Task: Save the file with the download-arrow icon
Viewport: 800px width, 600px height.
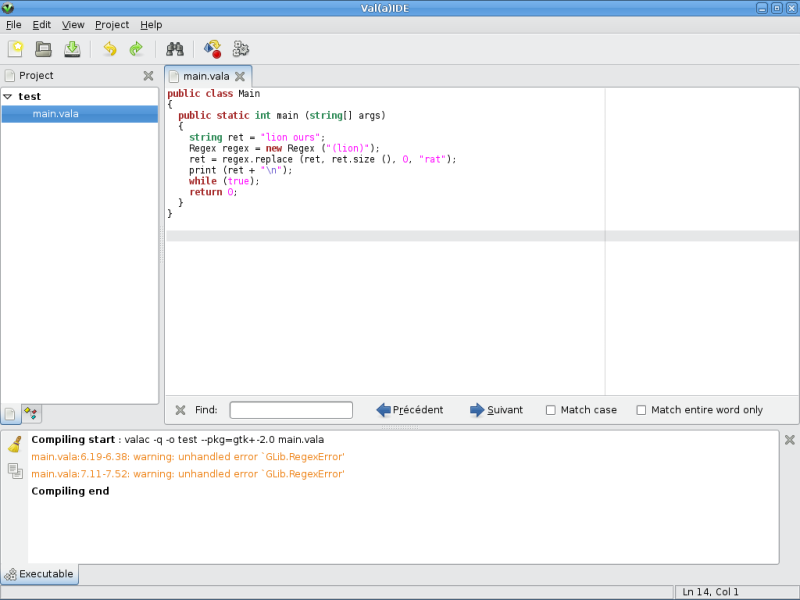Action: (72, 49)
